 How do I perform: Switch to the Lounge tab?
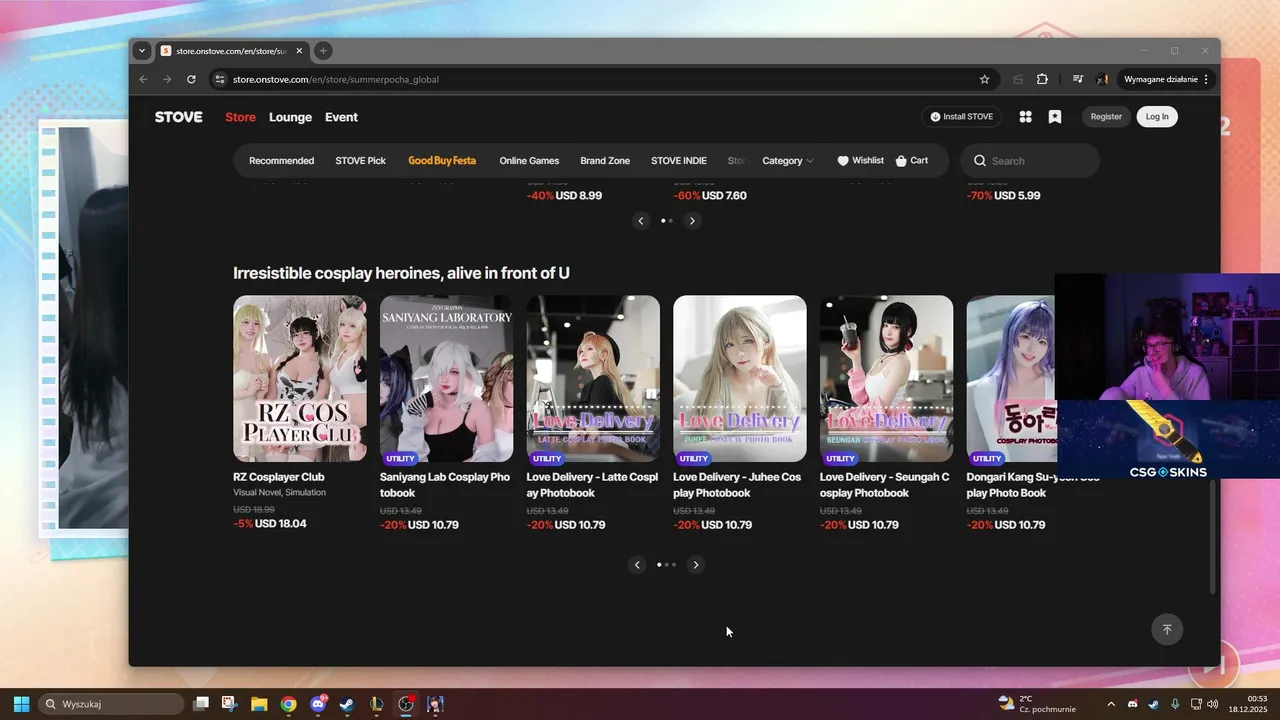(x=290, y=117)
